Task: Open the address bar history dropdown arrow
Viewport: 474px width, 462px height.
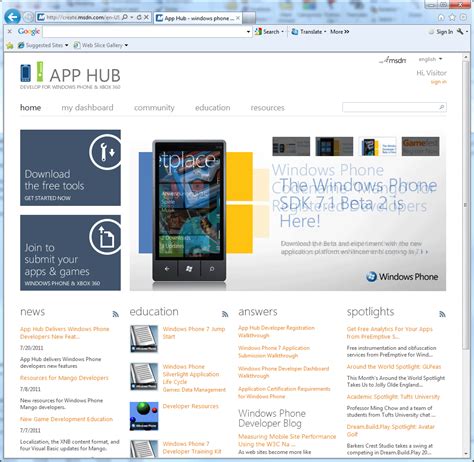Action: tap(132, 17)
